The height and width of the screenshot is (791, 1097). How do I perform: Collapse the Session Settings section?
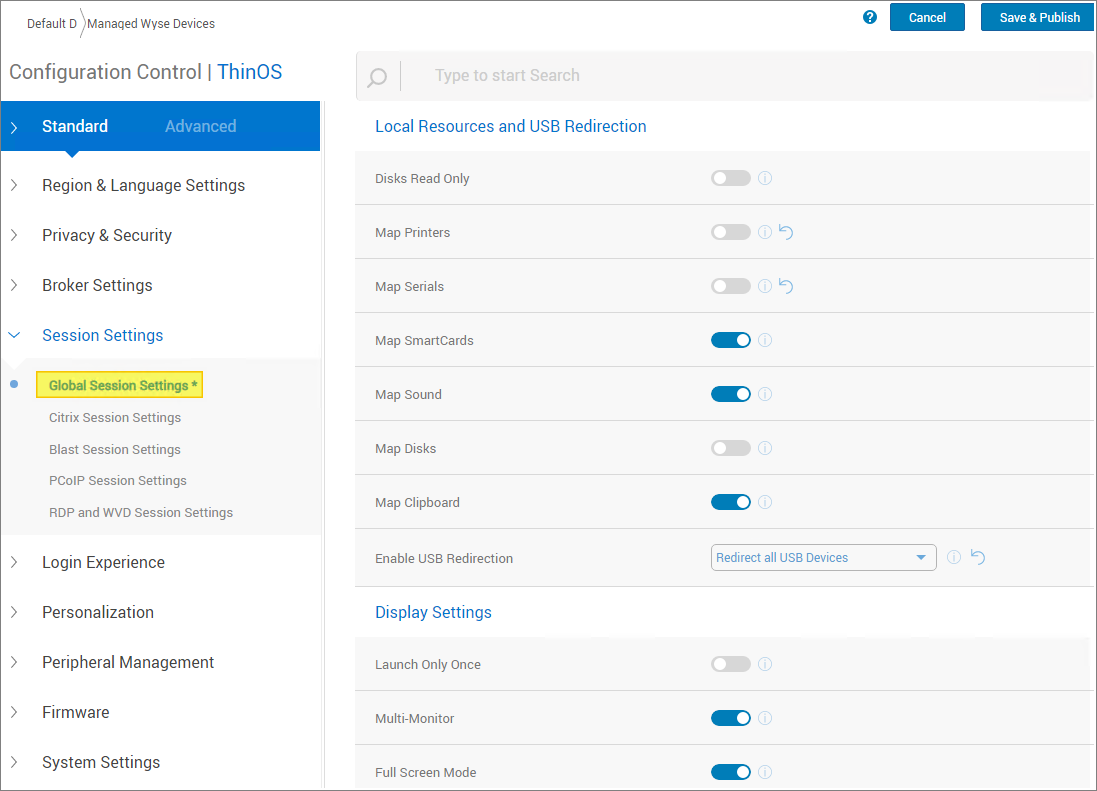(102, 335)
